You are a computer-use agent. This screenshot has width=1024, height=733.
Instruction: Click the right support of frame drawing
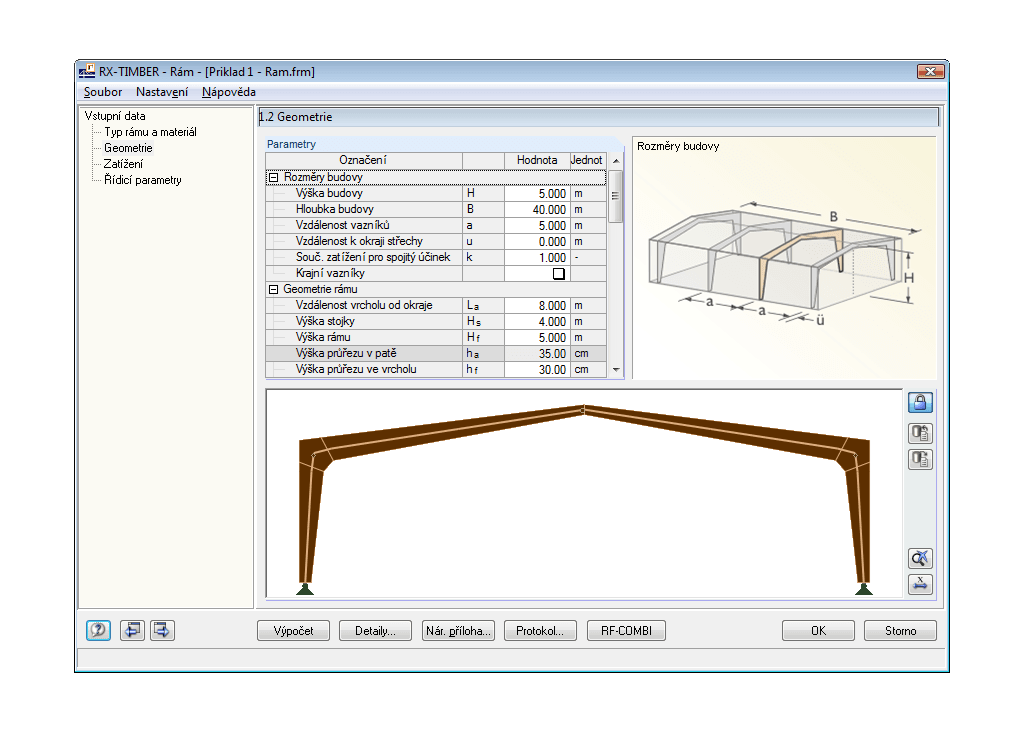863,589
